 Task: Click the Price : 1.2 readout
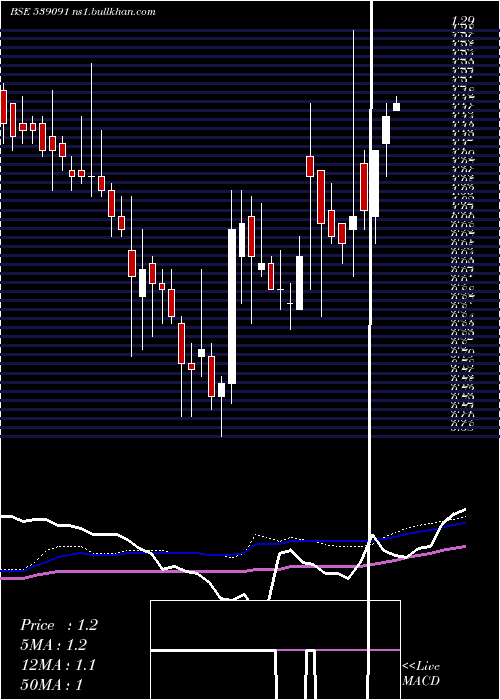[x=58, y=625]
